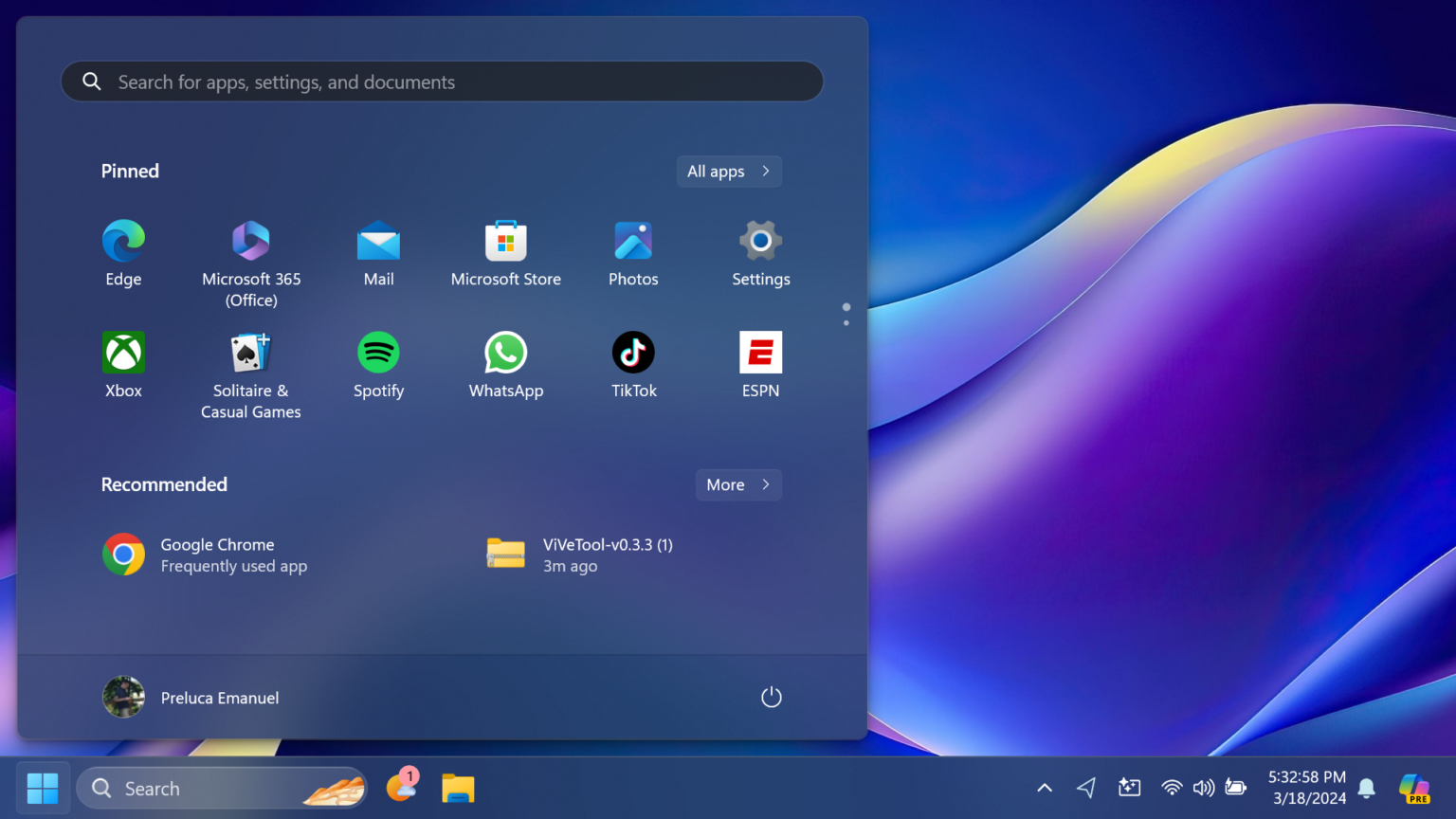
Task: Go to second pinned apps page dot
Action: click(x=846, y=323)
